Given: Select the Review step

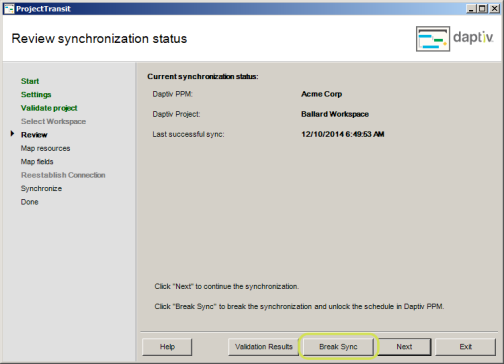Looking at the screenshot, I should [x=34, y=135].
